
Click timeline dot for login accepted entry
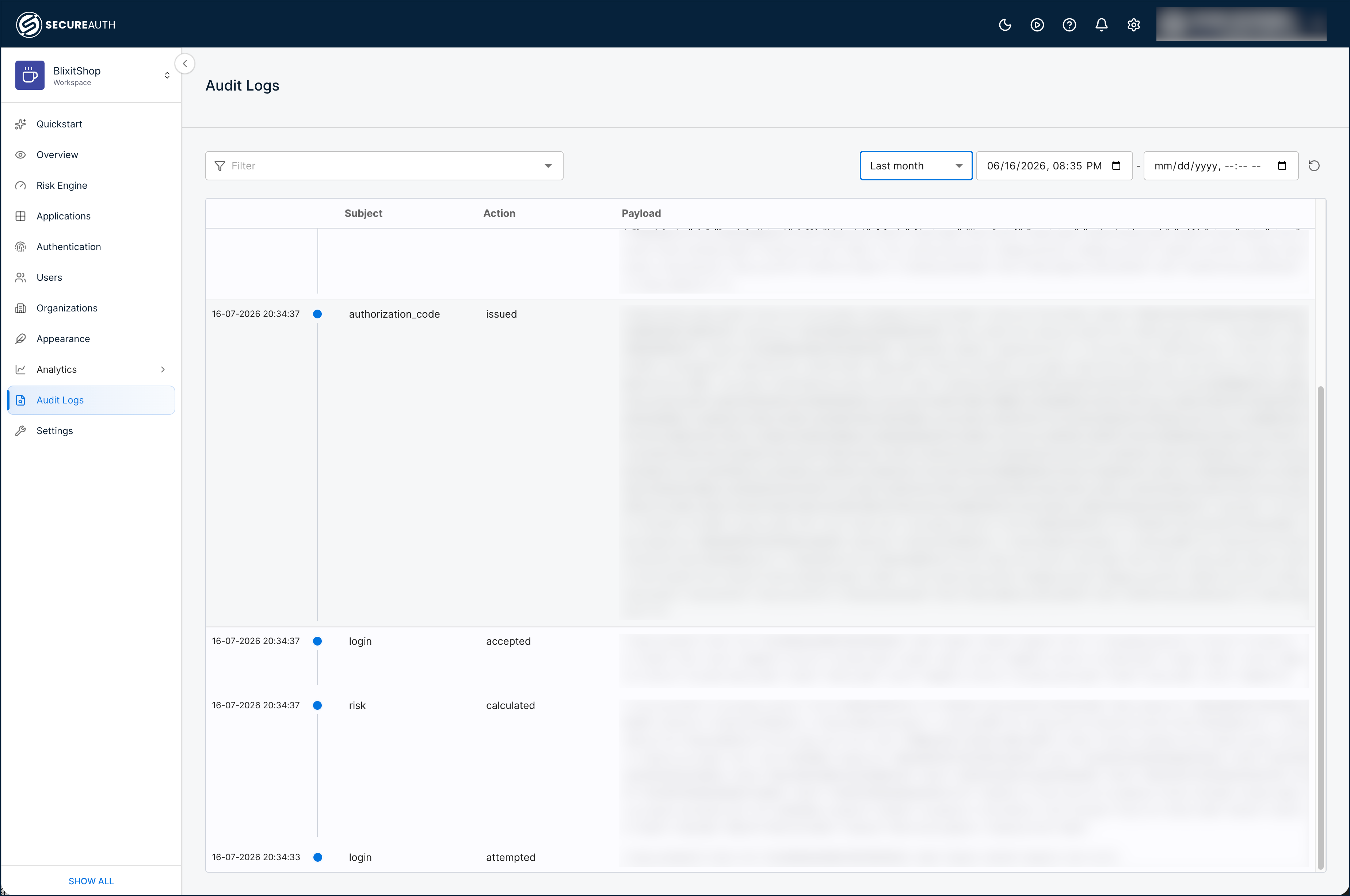click(x=317, y=641)
